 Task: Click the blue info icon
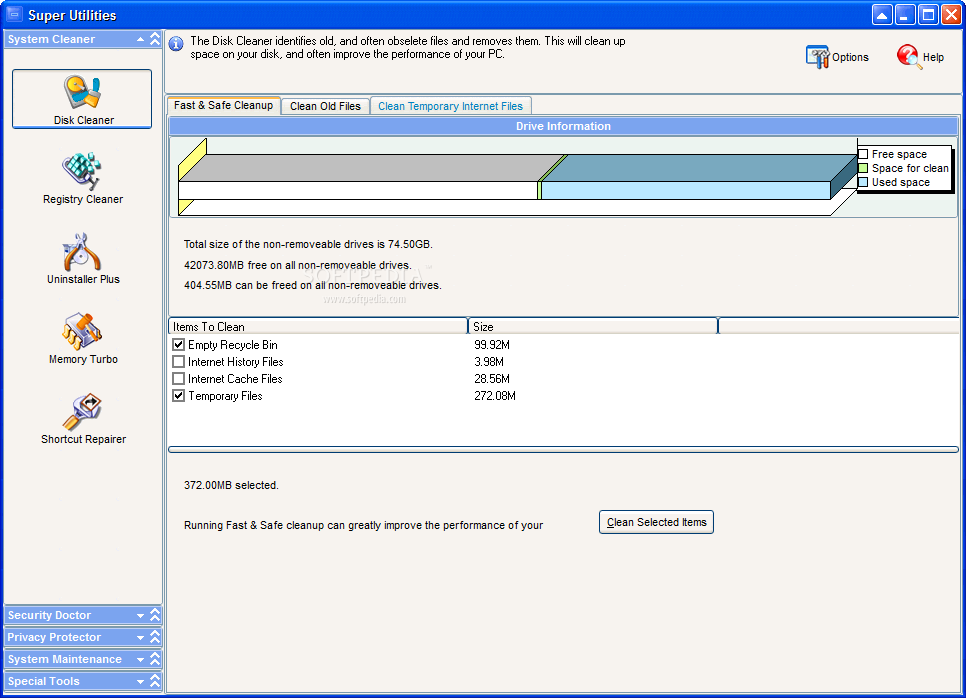pos(176,44)
